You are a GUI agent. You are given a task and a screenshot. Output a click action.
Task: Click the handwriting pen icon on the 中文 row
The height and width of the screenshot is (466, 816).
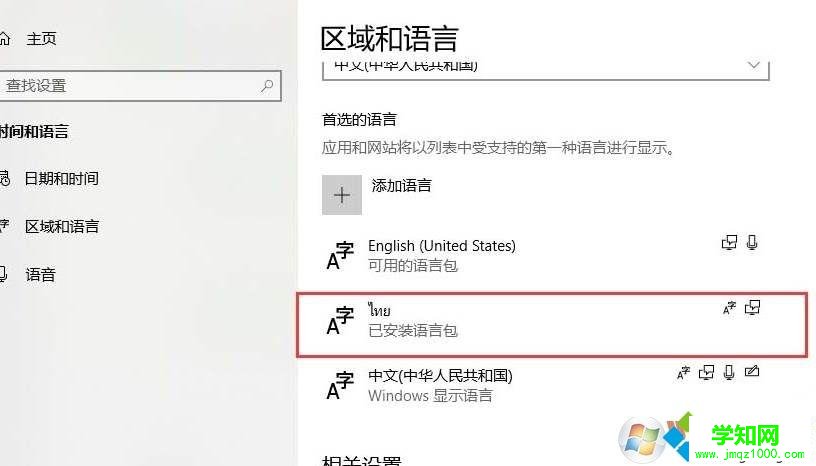(x=751, y=371)
